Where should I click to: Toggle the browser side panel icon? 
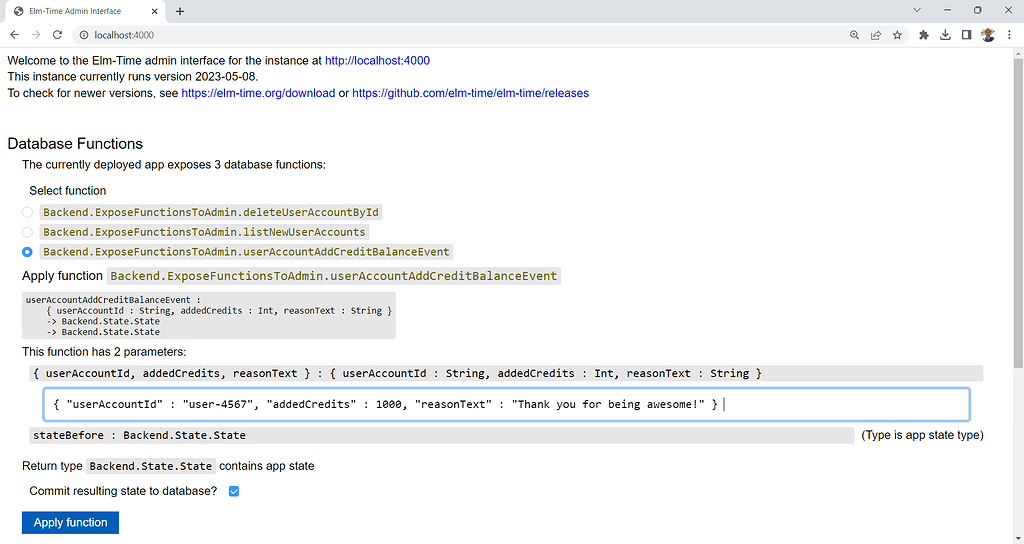[966, 34]
